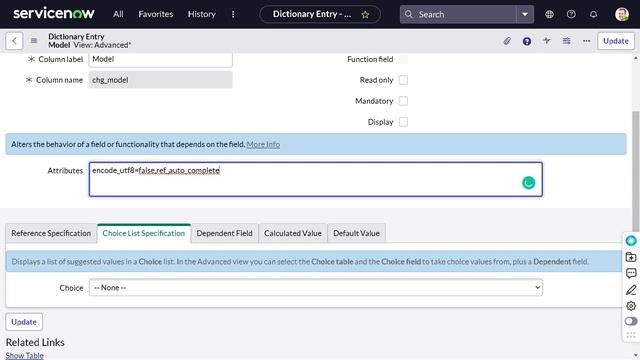
Task: Focus the global Search box
Action: point(458,14)
